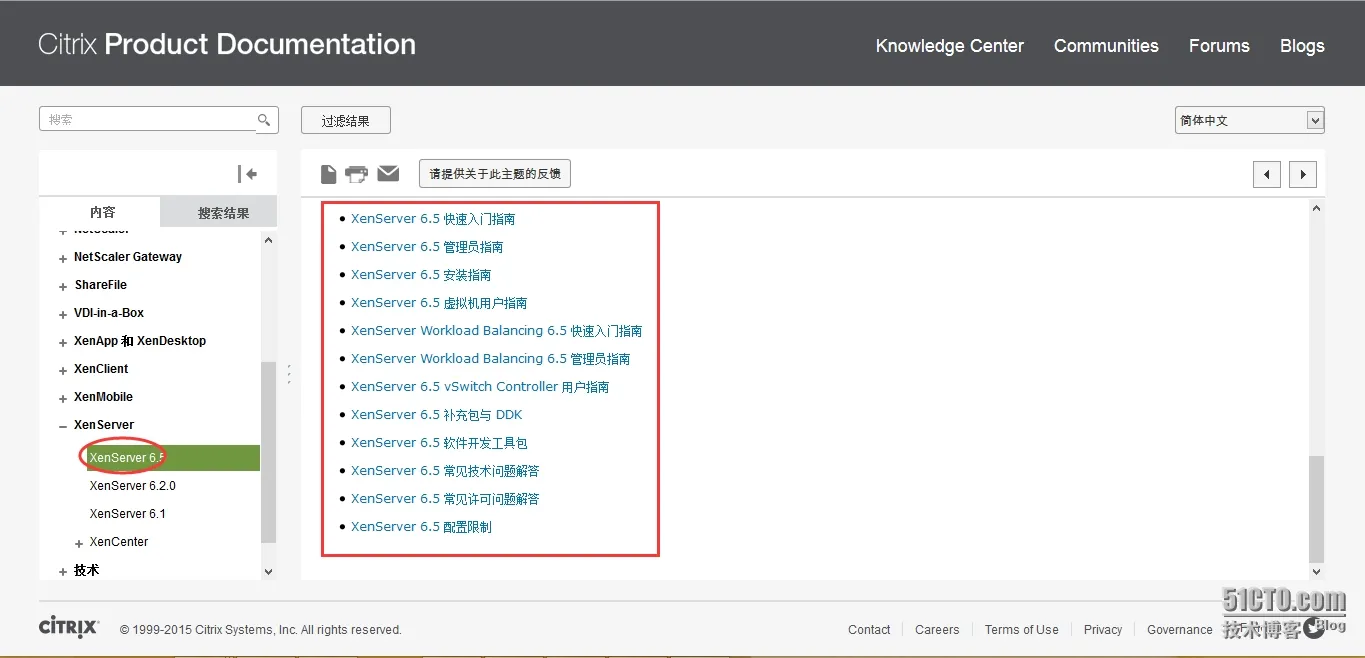
Task: Expand the XenClient tree node
Action: pos(63,370)
